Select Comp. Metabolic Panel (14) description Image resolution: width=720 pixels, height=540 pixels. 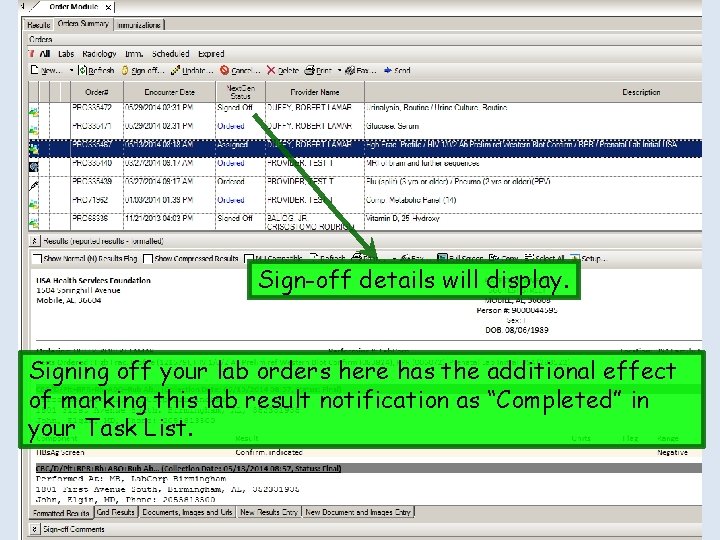coord(411,200)
